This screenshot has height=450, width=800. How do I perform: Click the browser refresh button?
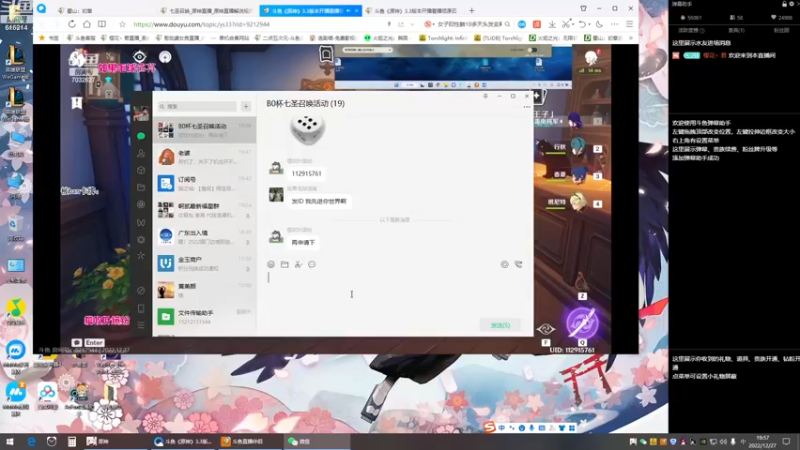click(x=71, y=24)
